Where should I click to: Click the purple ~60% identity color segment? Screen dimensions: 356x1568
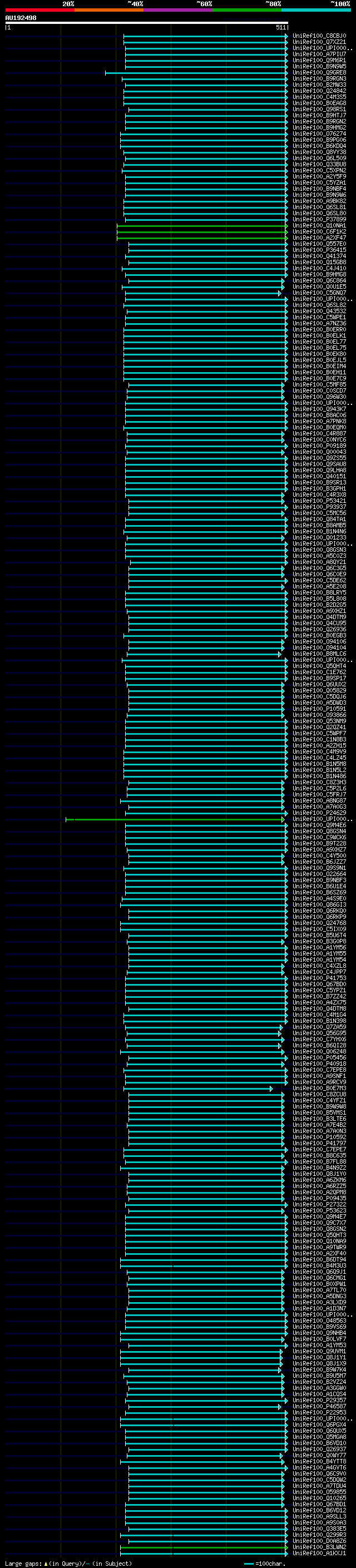coord(177,10)
